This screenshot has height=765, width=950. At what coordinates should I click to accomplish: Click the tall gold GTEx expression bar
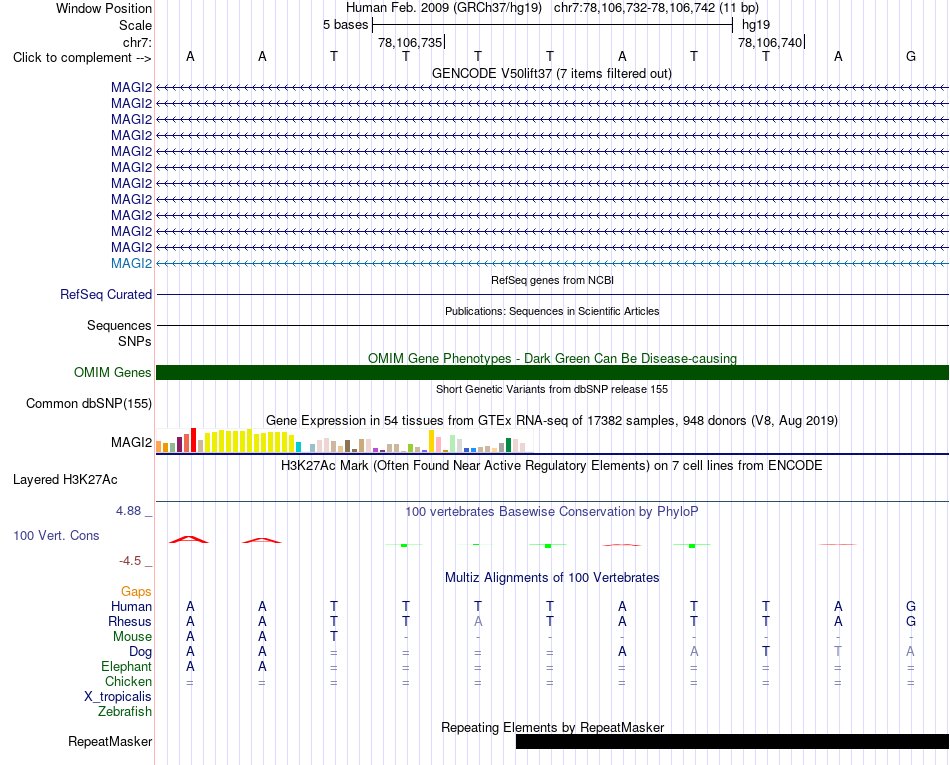(x=431, y=441)
